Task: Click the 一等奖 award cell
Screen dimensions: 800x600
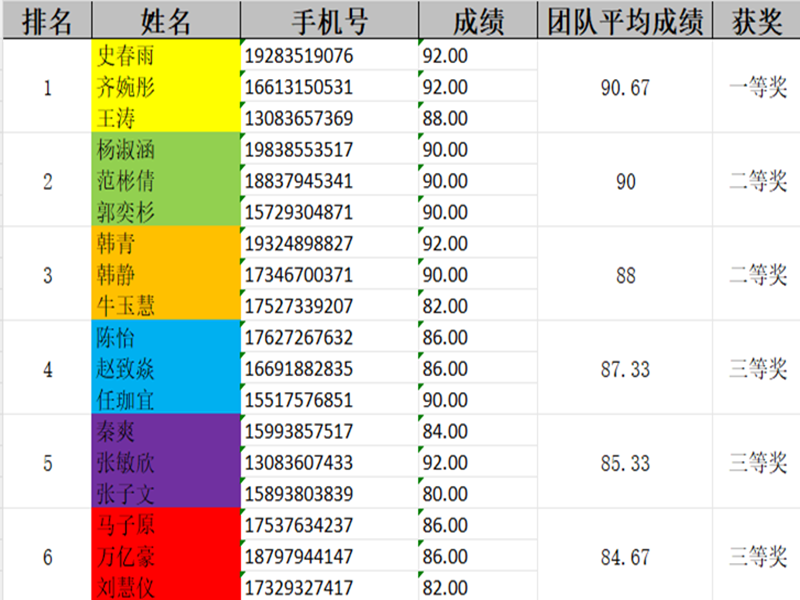Action: (756, 86)
